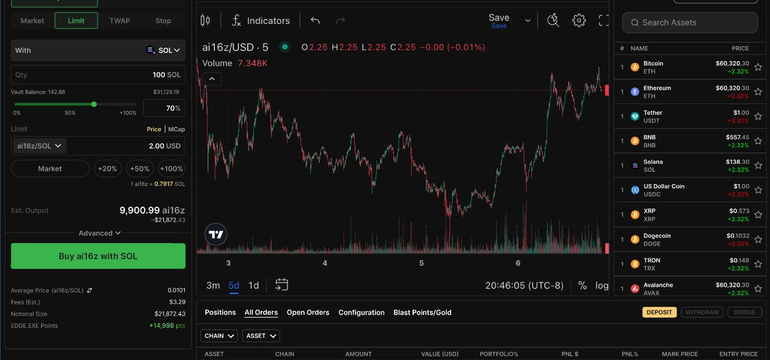Click the Search Assets field
The width and height of the screenshot is (770, 360).
pos(690,23)
